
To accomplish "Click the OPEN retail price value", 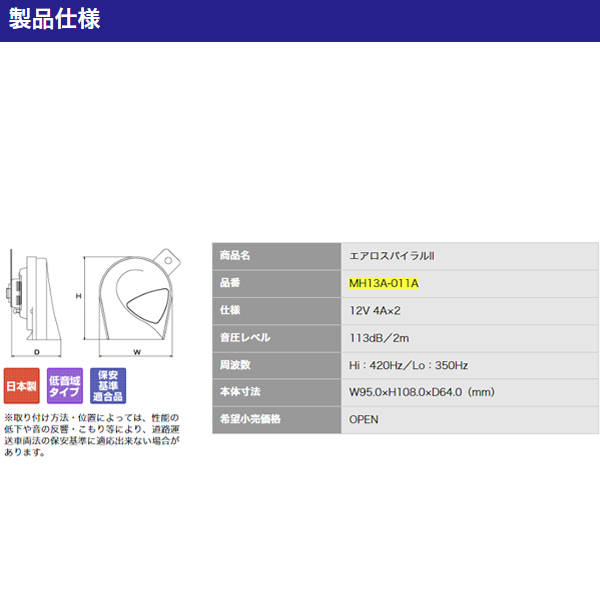I will point(364,420).
